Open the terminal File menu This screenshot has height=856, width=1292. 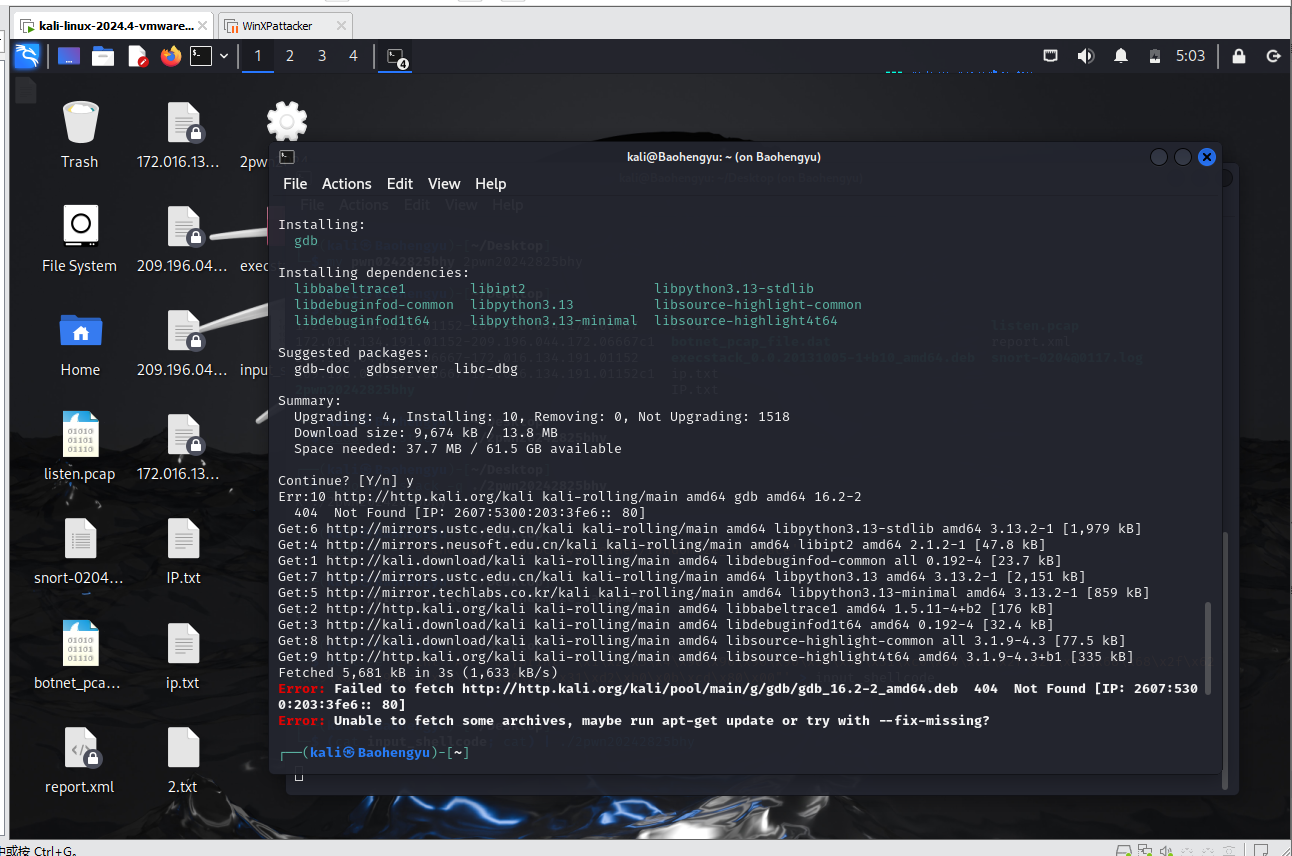click(295, 184)
